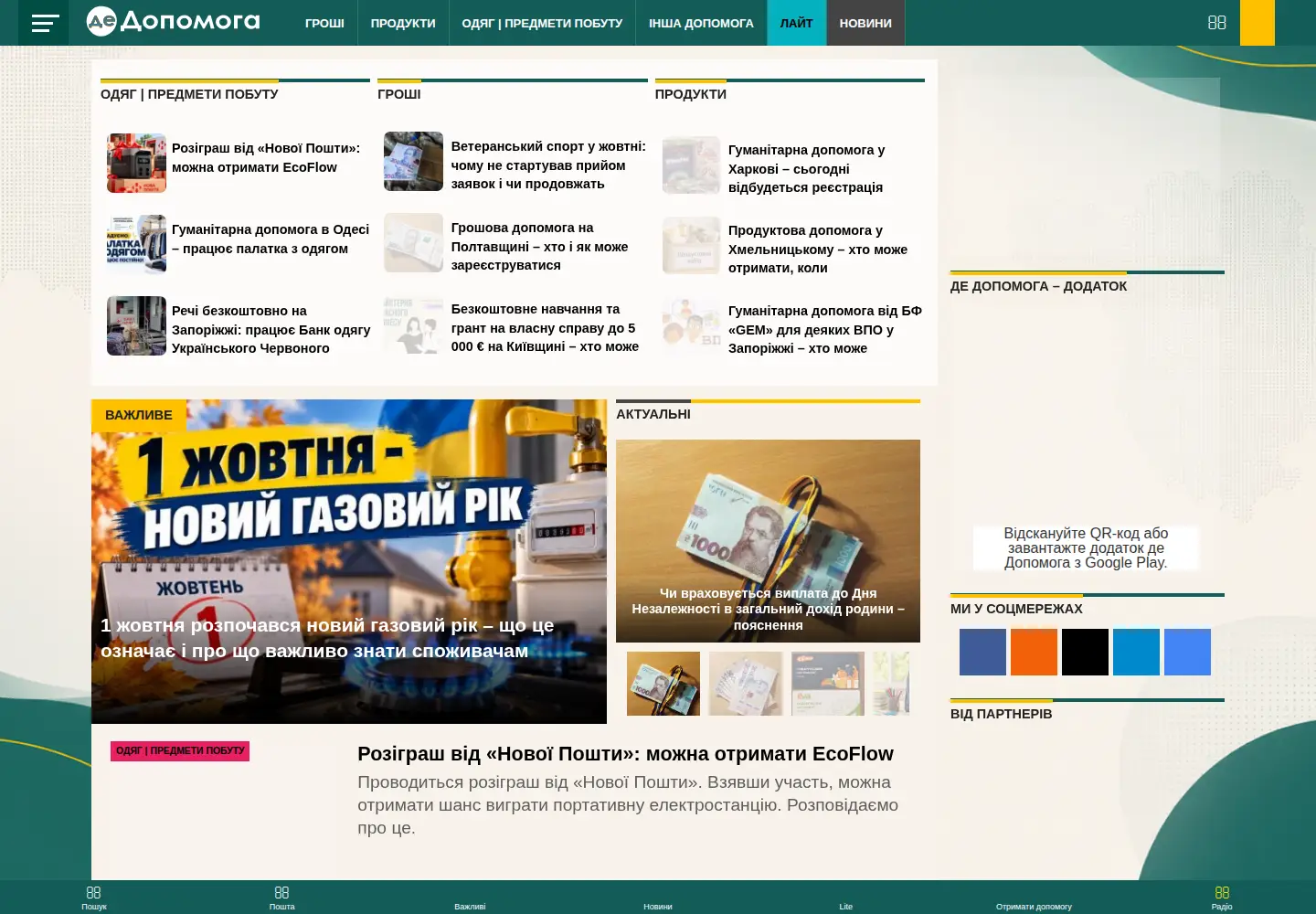The image size is (1316, 914).
Task: Click the orange social network square
Action: (x=1034, y=652)
